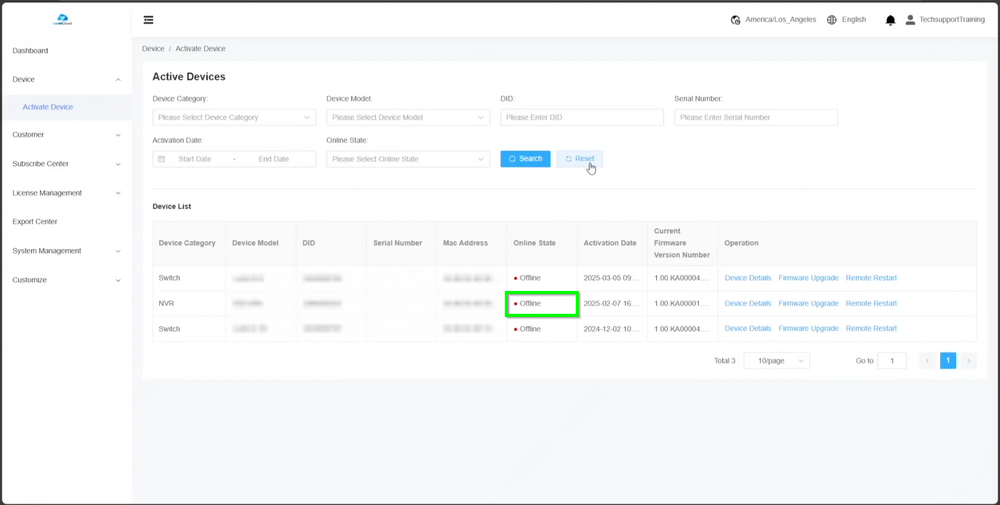This screenshot has height=505, width=1000.
Task: Open Export Center in sidebar
Action: click(35, 222)
